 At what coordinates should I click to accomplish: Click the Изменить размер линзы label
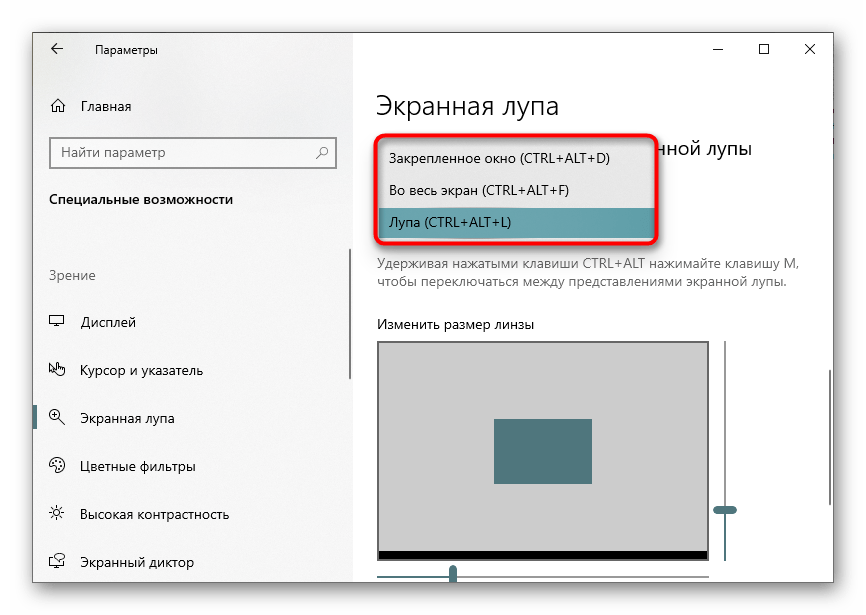point(455,325)
